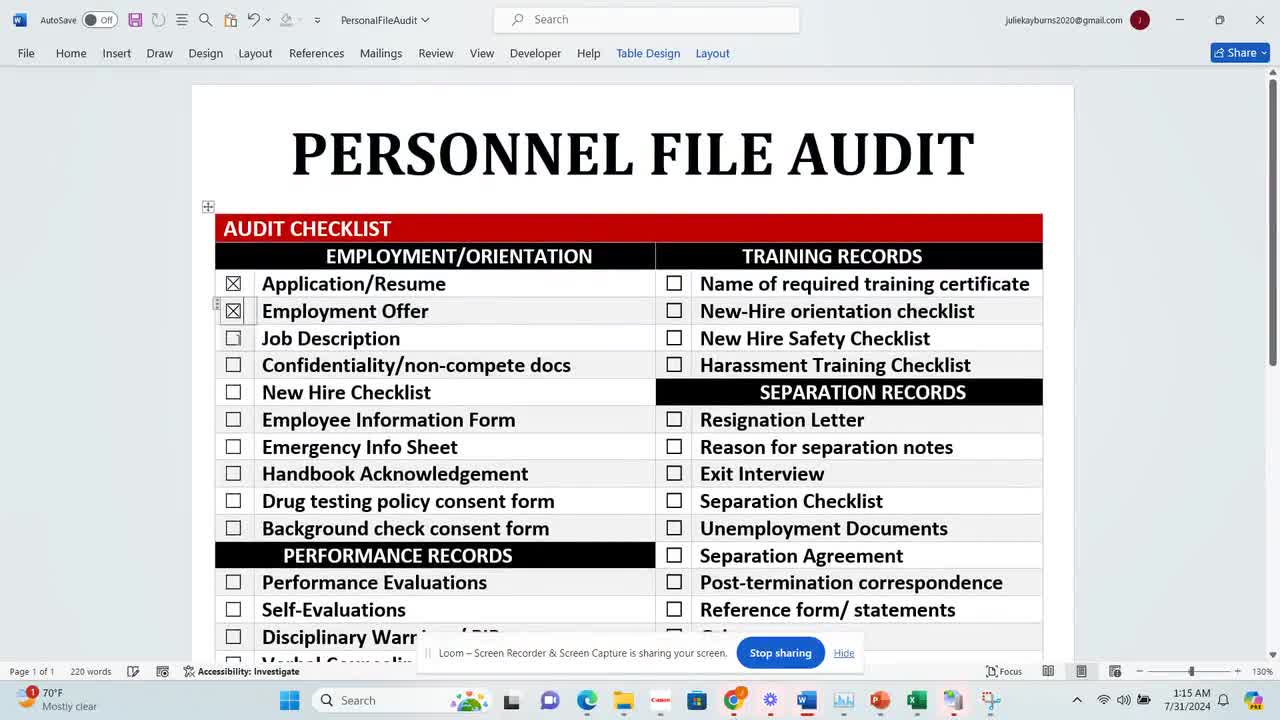This screenshot has height=720, width=1280.
Task: Check the Resignation Letter checkbox
Action: point(674,420)
